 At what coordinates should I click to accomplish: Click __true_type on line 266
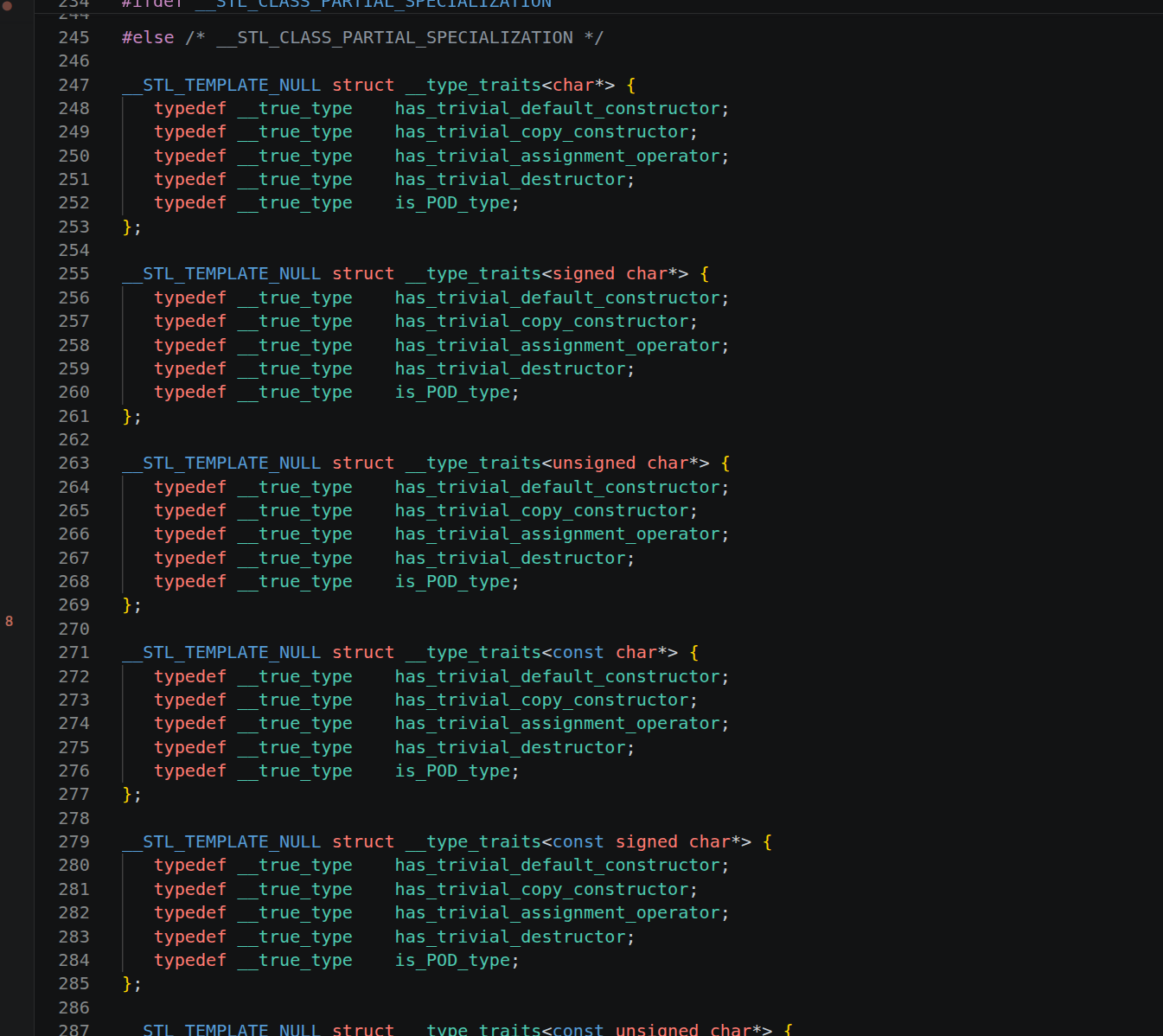(x=295, y=534)
